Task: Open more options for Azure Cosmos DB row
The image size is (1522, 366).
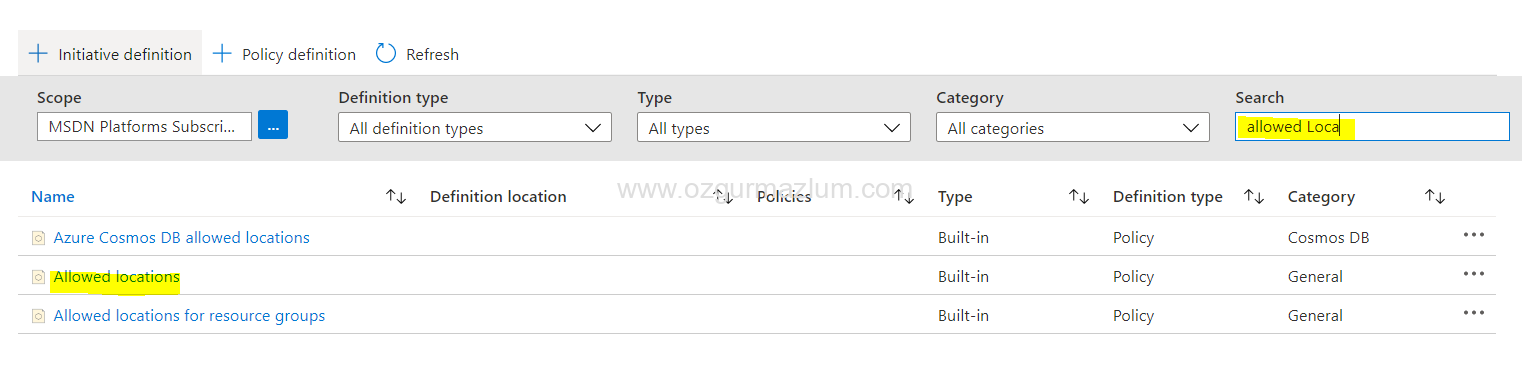Action: [x=1473, y=236]
